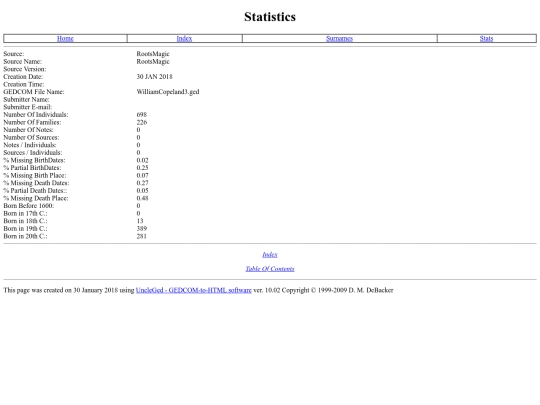Click the 'Creation Time:' label
This screenshot has width=540, height=405.
24,84
